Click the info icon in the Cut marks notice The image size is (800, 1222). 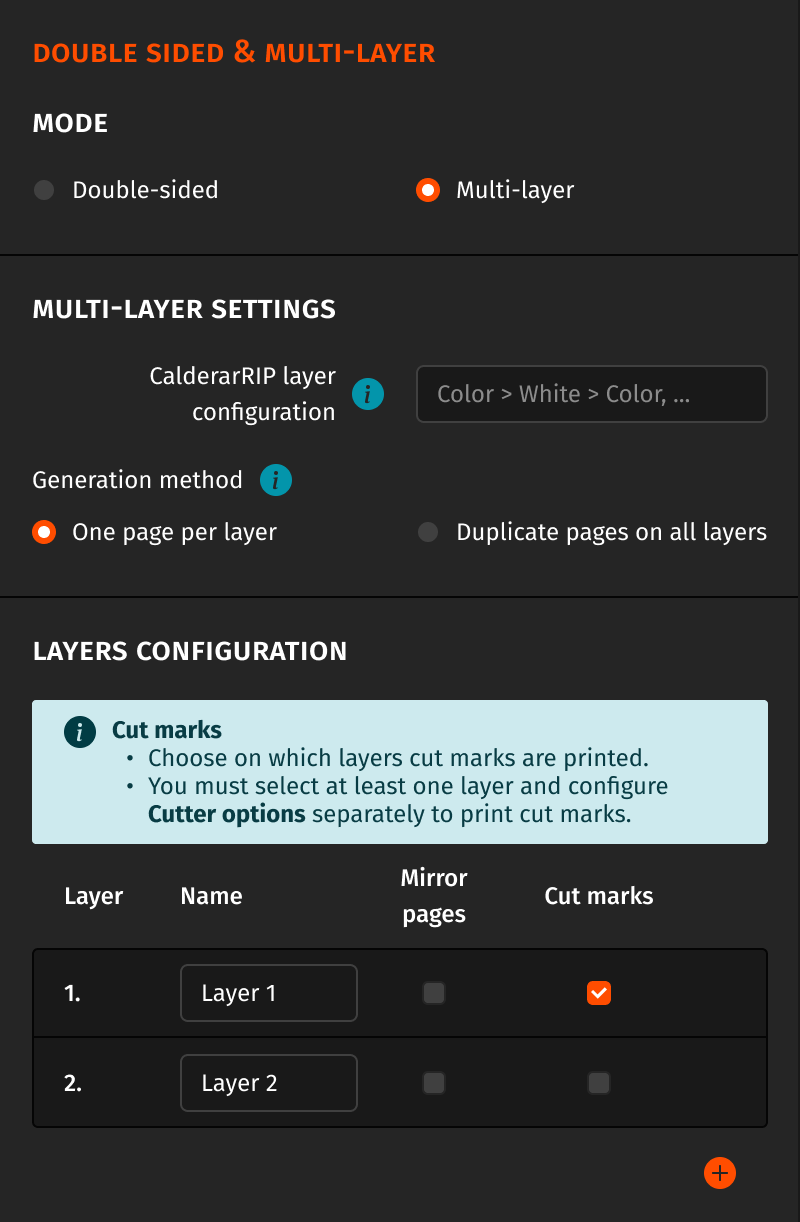tap(79, 732)
